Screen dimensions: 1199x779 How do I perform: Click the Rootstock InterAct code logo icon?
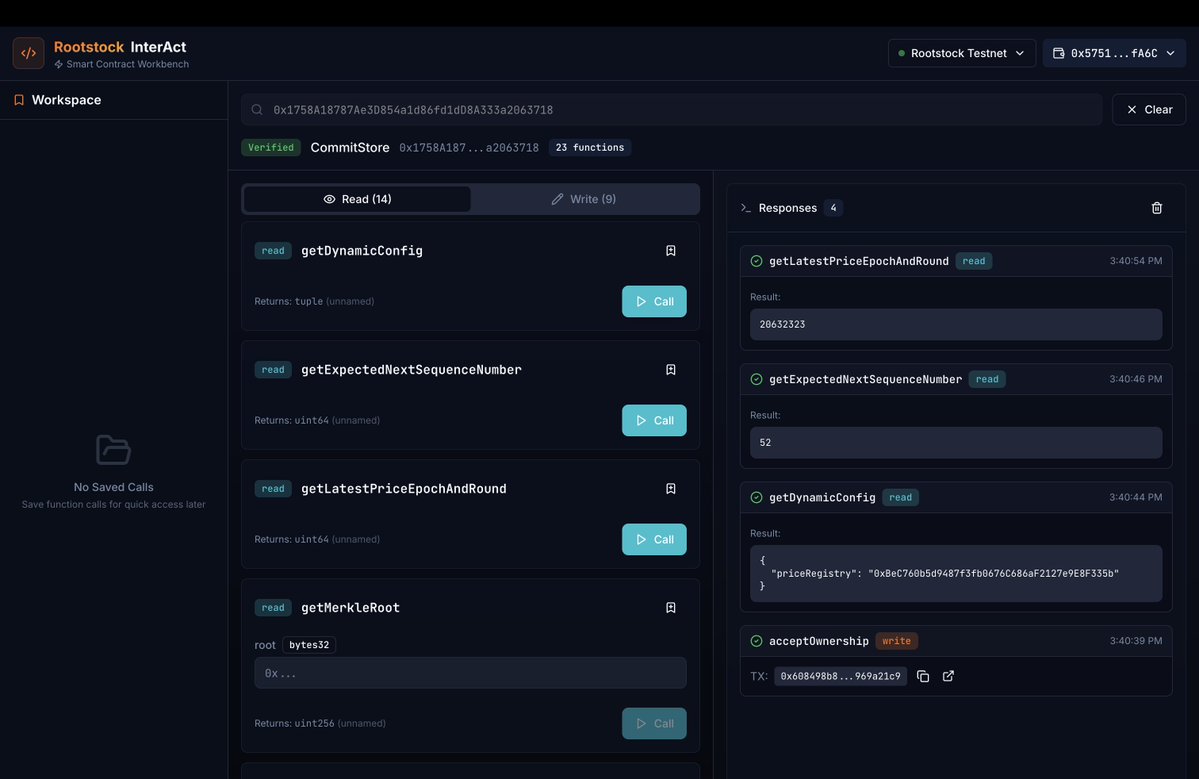[28, 54]
